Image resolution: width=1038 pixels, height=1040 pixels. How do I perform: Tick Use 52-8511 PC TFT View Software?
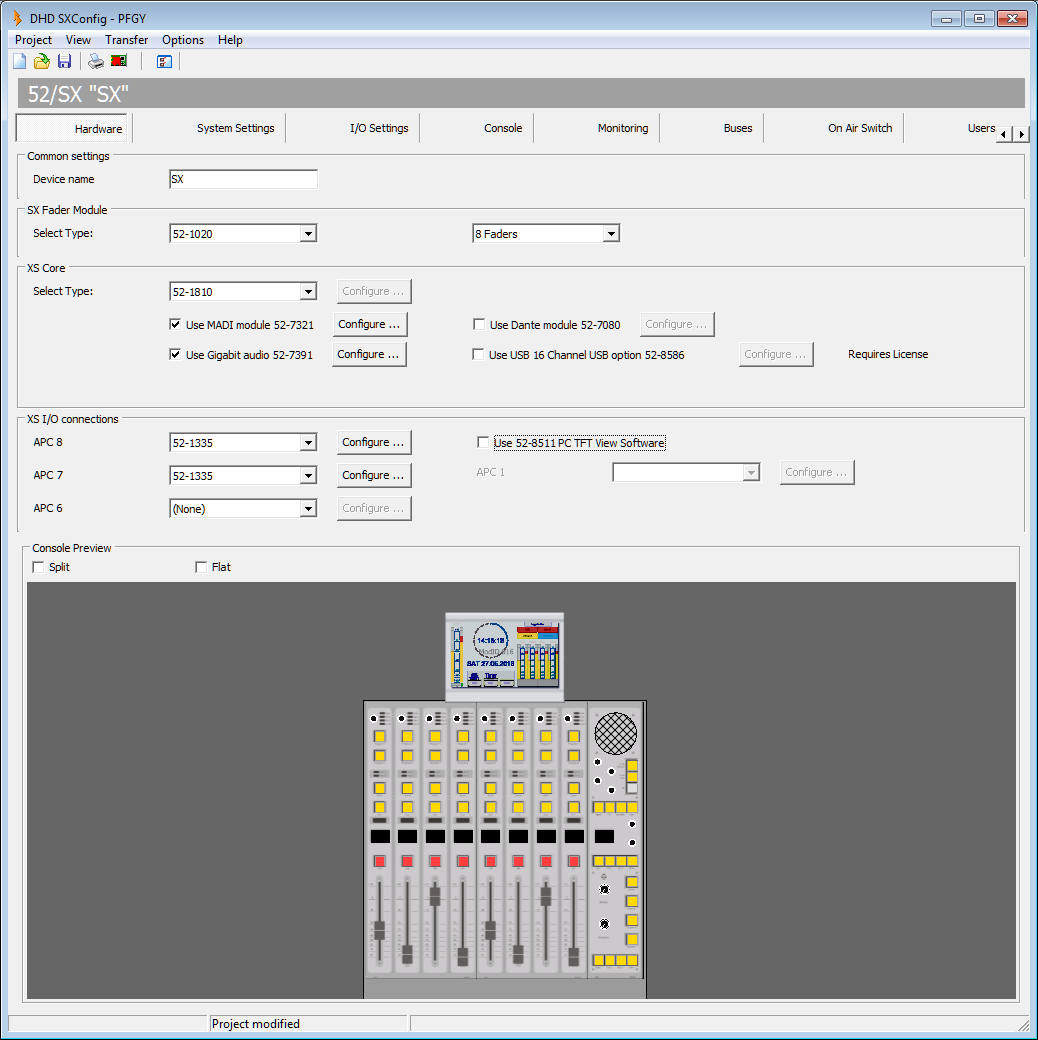click(483, 442)
